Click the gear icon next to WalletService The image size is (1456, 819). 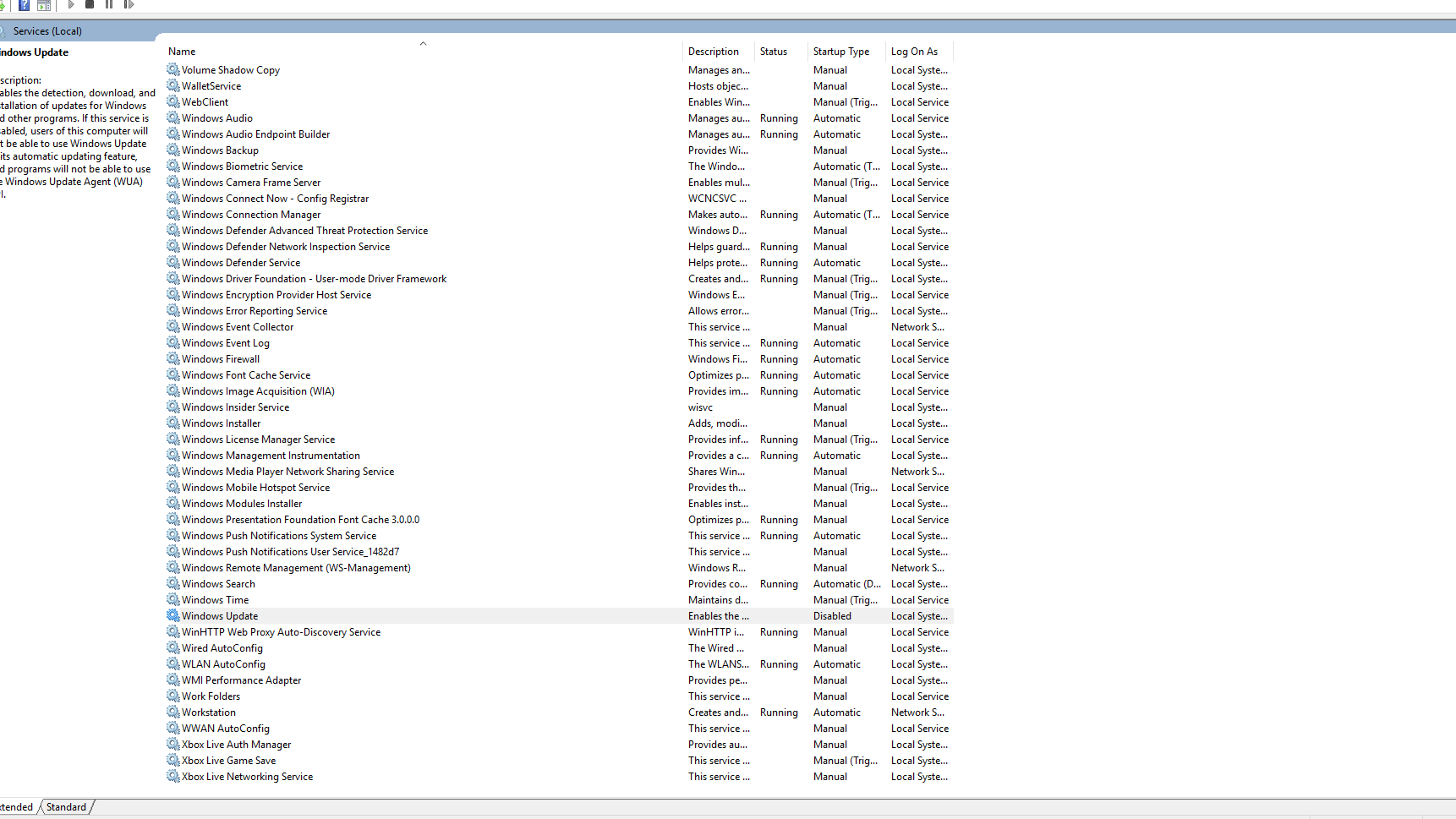173,85
